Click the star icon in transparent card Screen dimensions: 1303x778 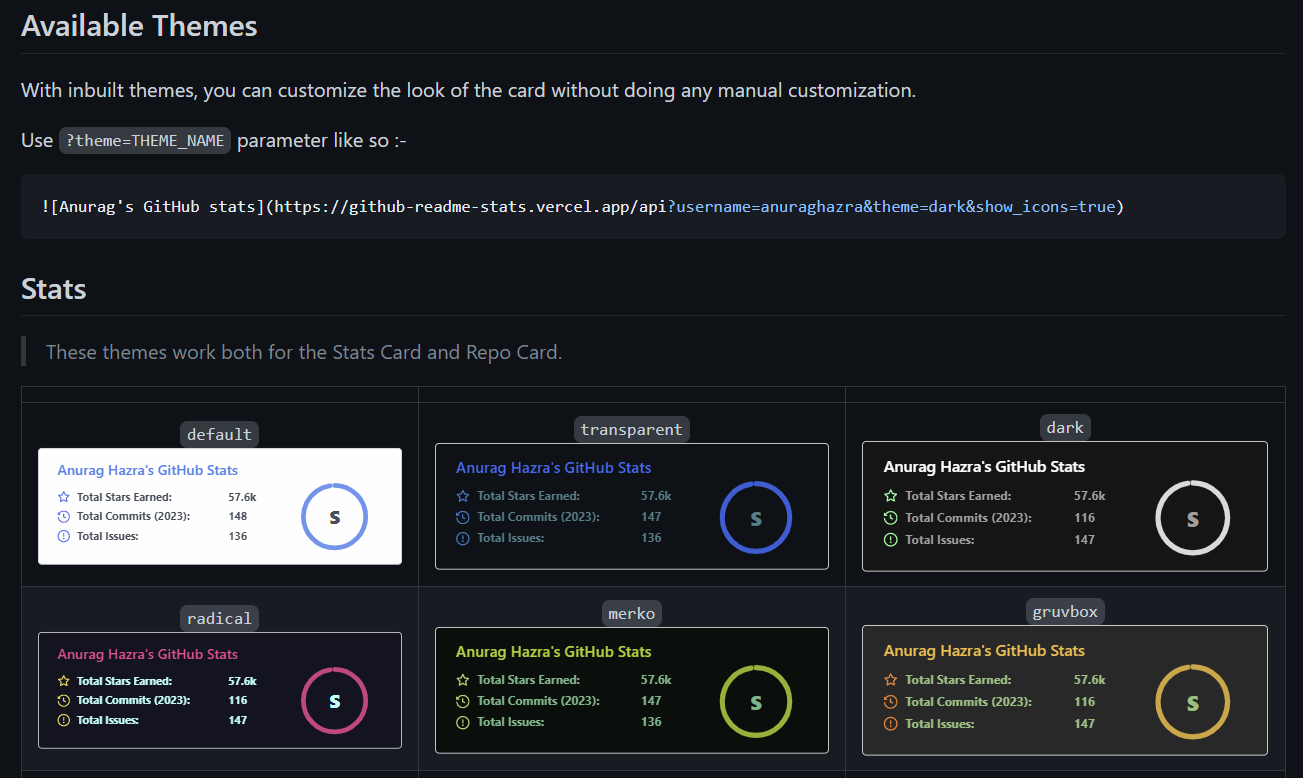pos(462,496)
